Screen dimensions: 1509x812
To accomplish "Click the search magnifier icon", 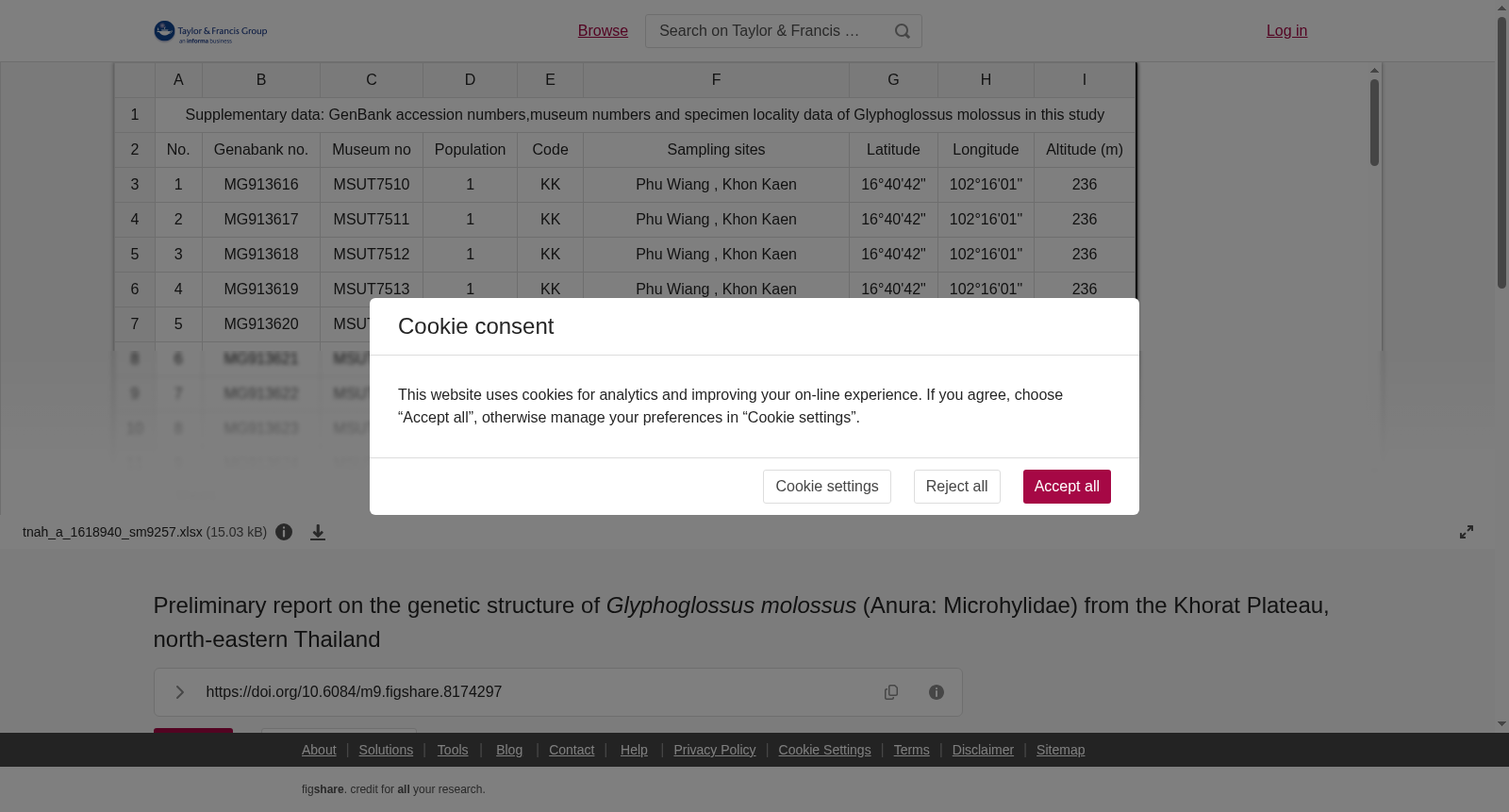I will click(903, 31).
